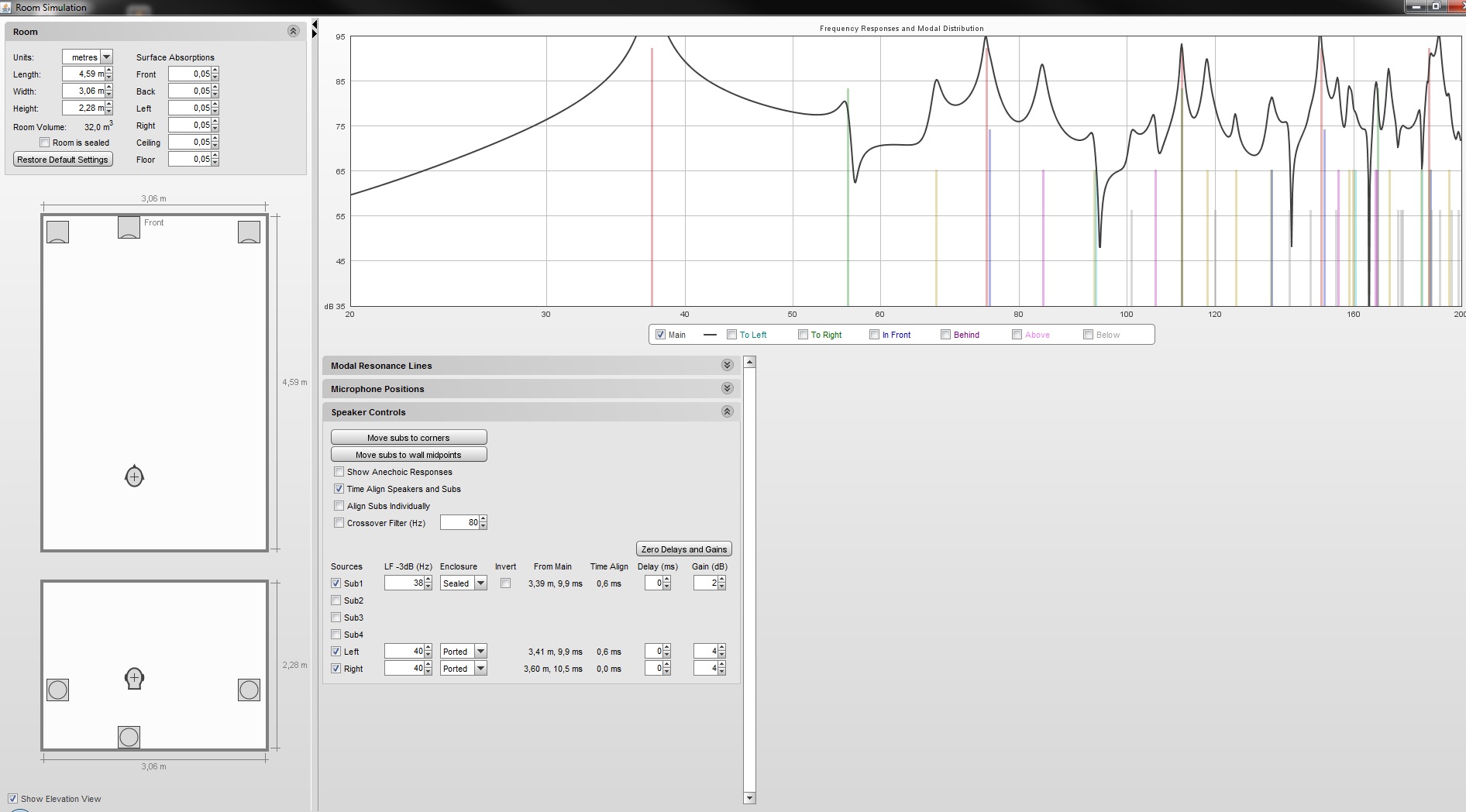Toggle Room is sealed checkbox

(x=45, y=143)
